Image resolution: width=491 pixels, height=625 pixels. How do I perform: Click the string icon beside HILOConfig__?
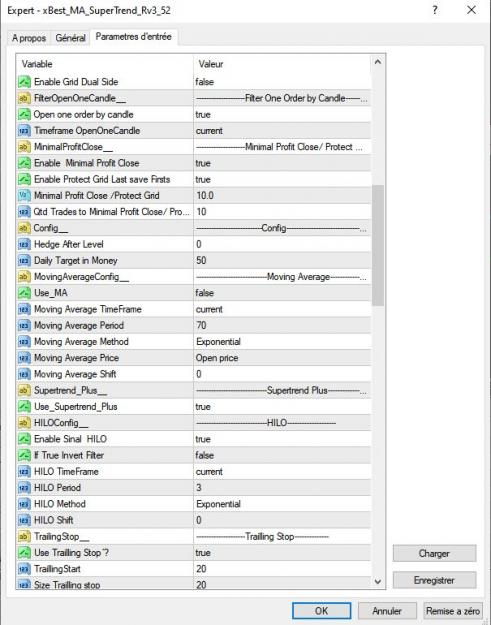[x=24, y=423]
